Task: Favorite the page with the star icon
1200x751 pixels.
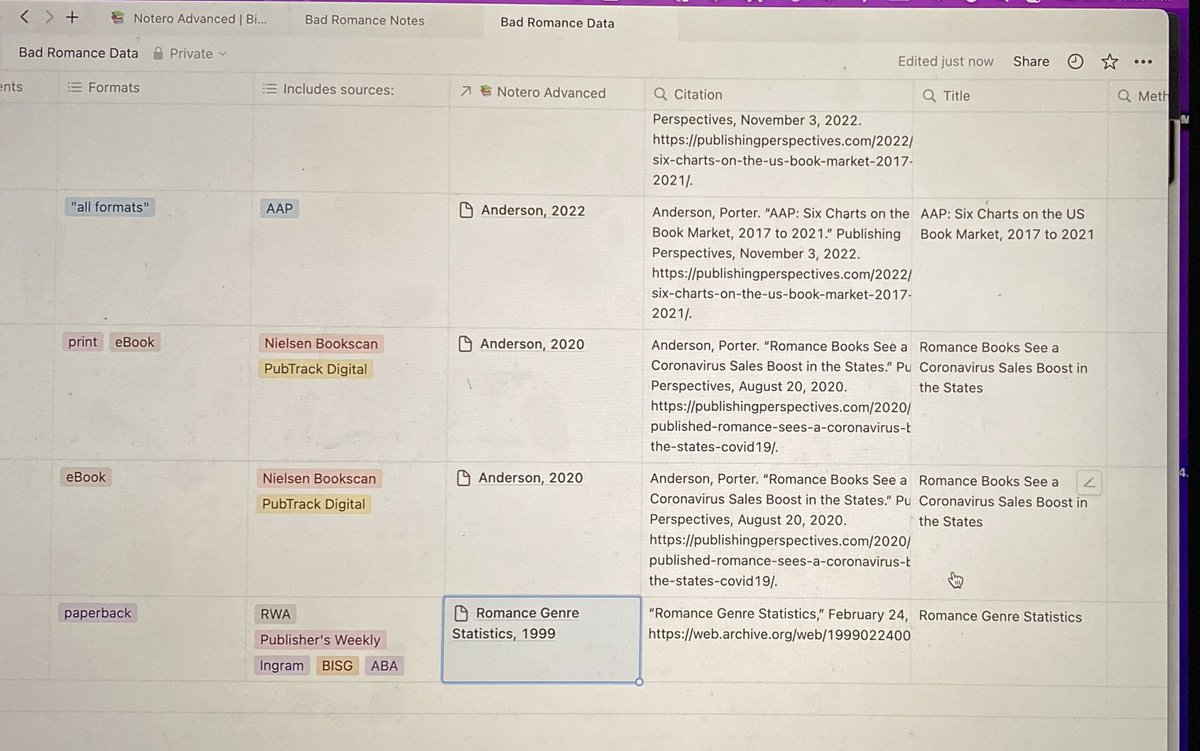Action: pyautogui.click(x=1109, y=61)
